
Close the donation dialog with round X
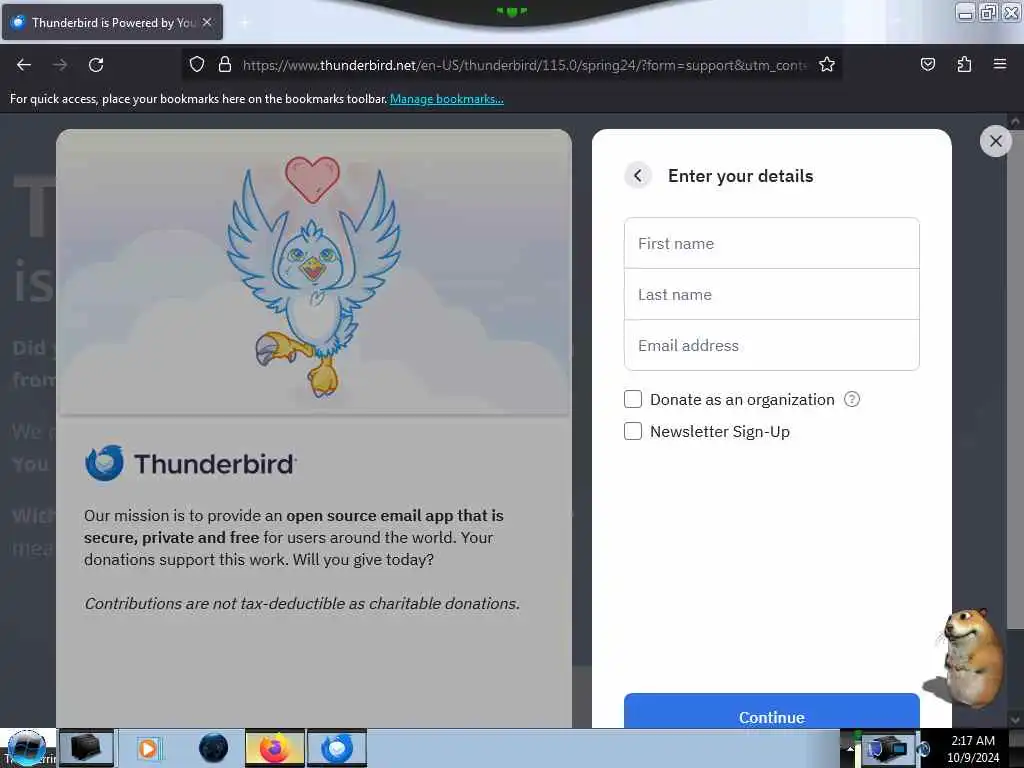point(995,141)
